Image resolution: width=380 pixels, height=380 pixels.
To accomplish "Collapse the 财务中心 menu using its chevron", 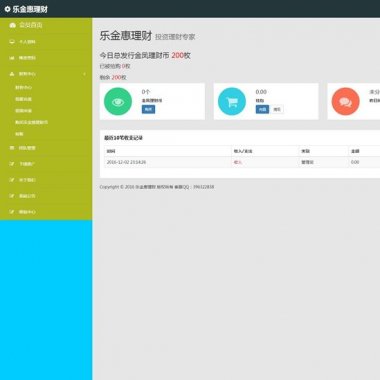I will tap(84, 74).
